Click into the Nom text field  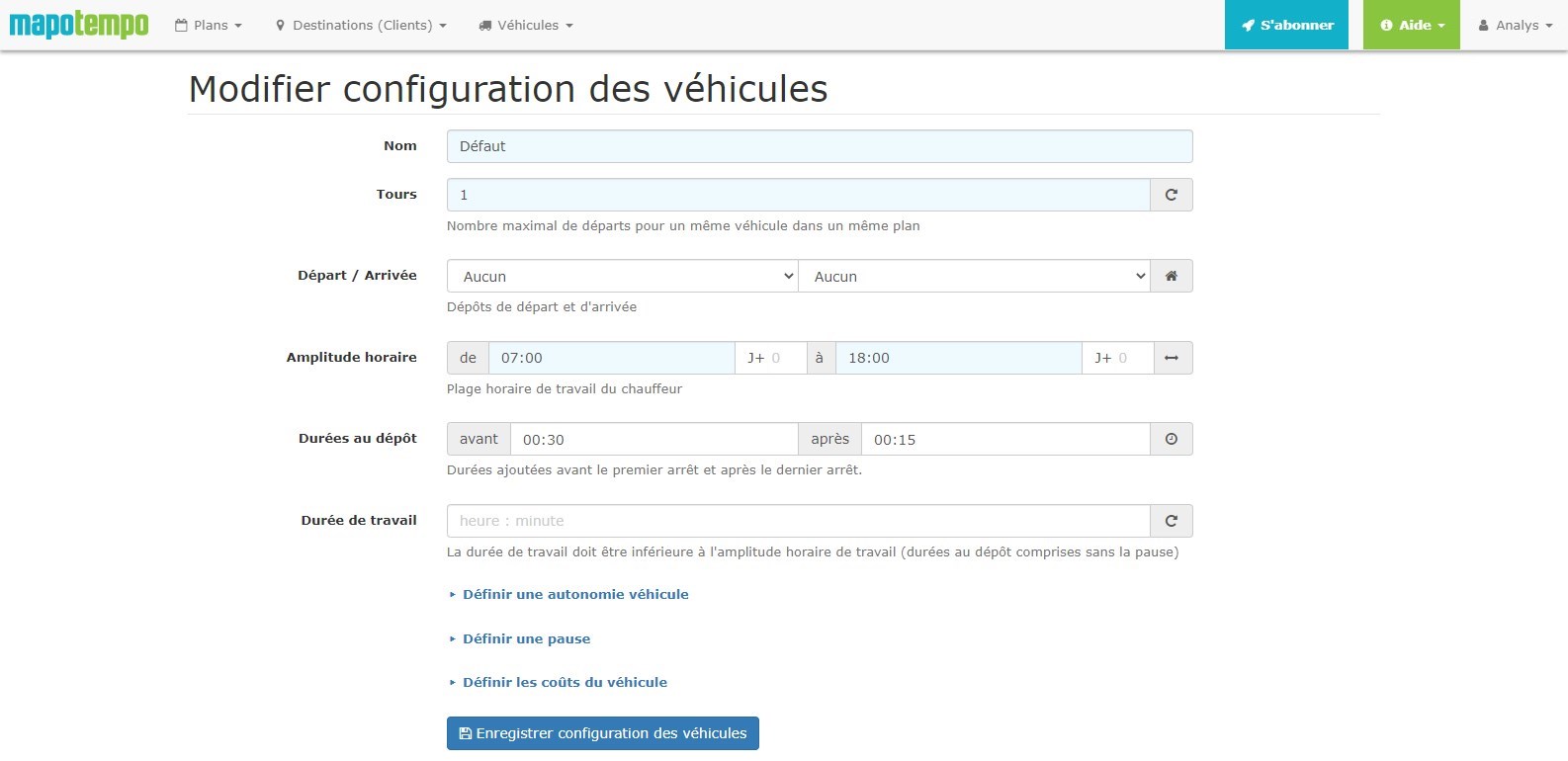(819, 146)
